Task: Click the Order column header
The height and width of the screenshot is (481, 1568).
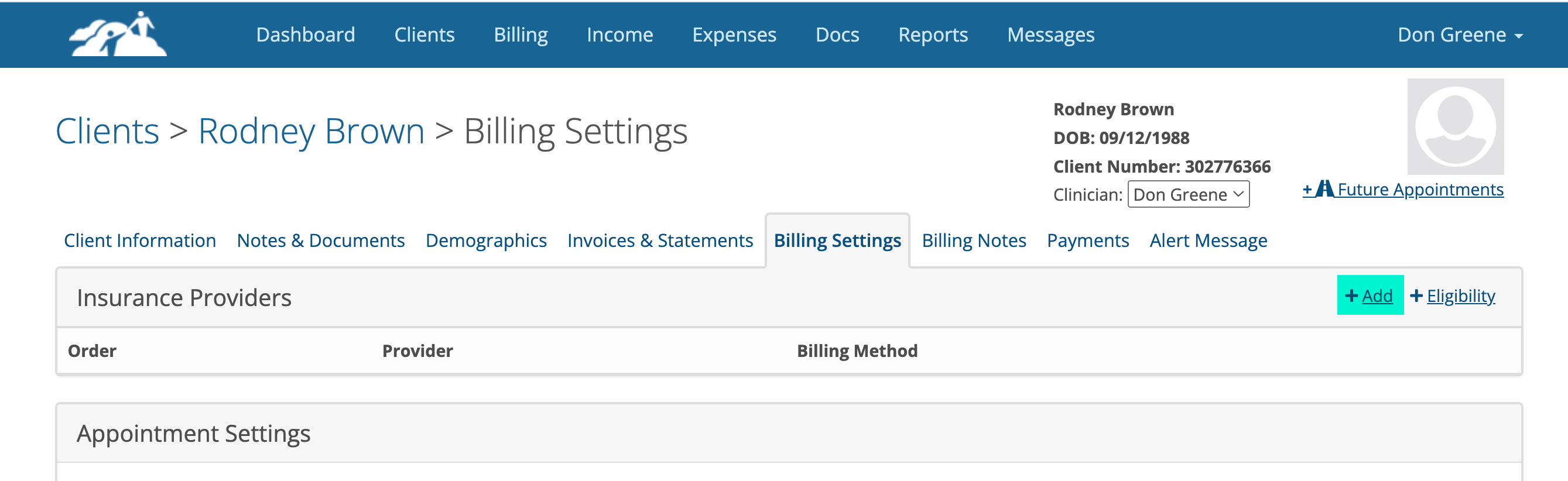Action: coord(92,351)
